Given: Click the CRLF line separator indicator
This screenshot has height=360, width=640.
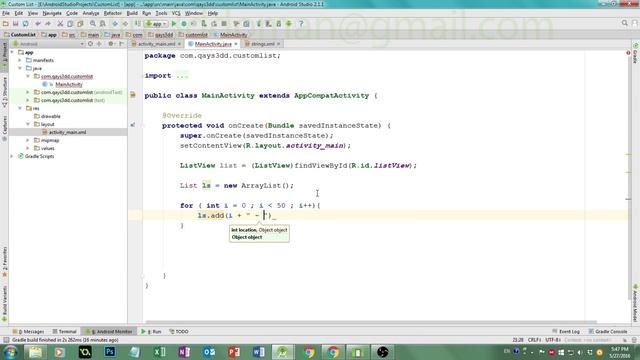Looking at the screenshot, I should tap(534, 340).
